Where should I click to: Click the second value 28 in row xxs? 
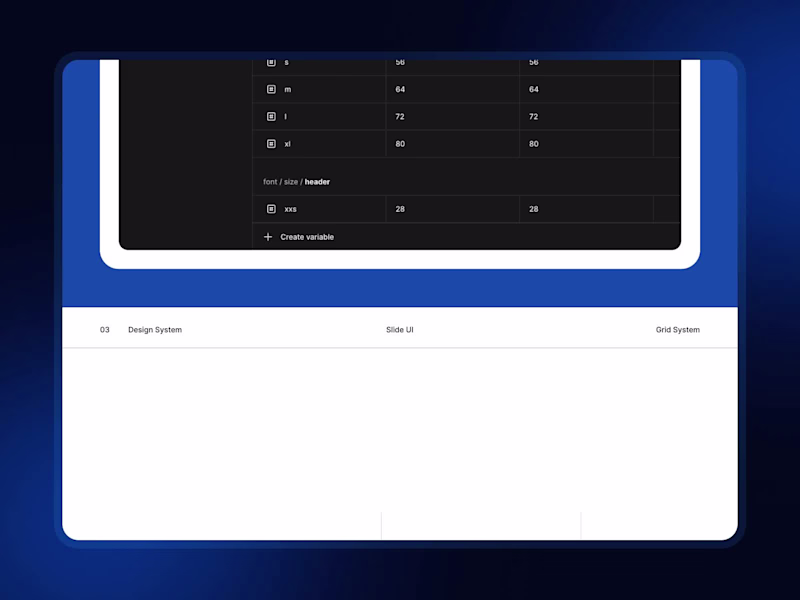pos(534,209)
